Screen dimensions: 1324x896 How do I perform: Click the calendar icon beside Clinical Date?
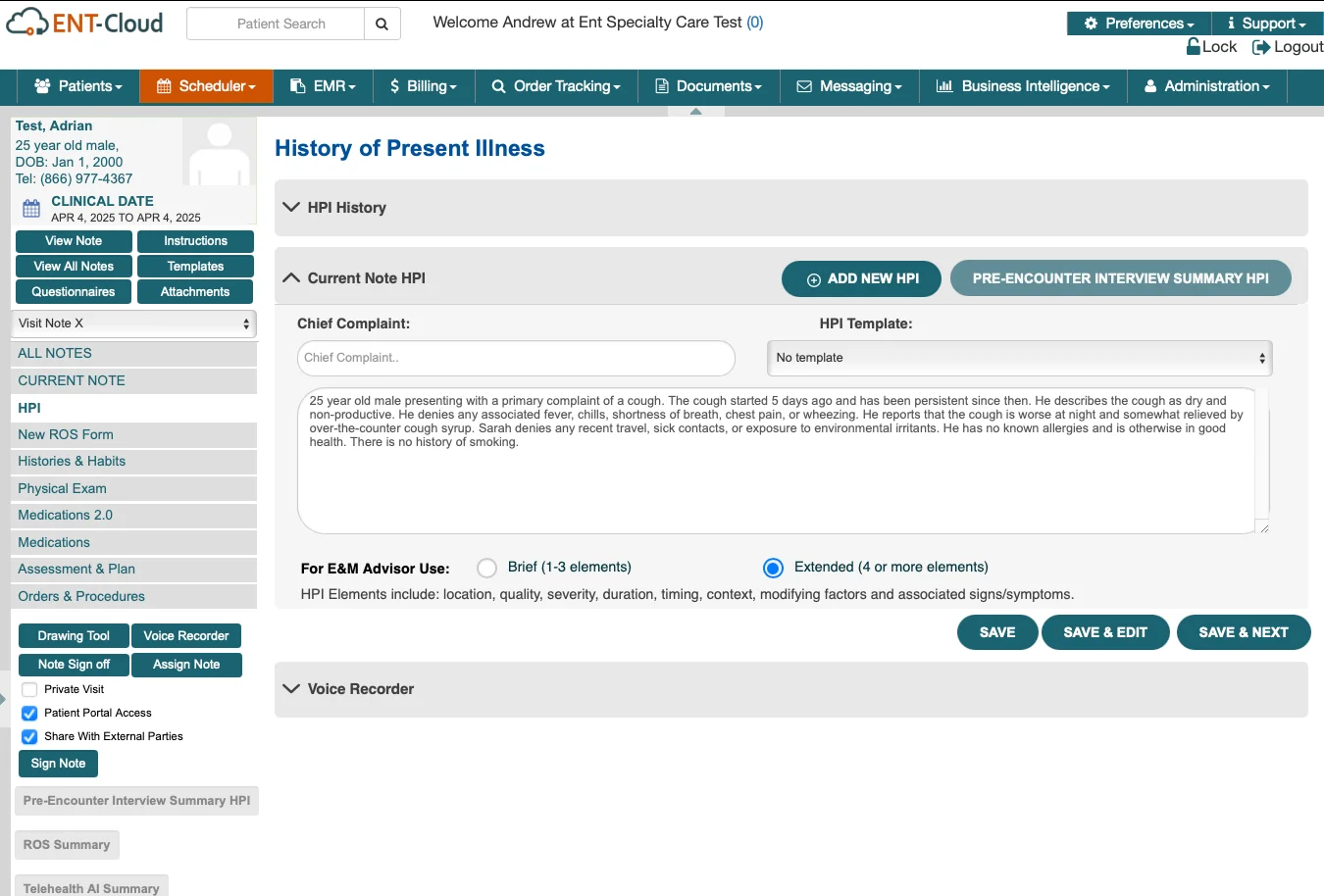(x=32, y=209)
